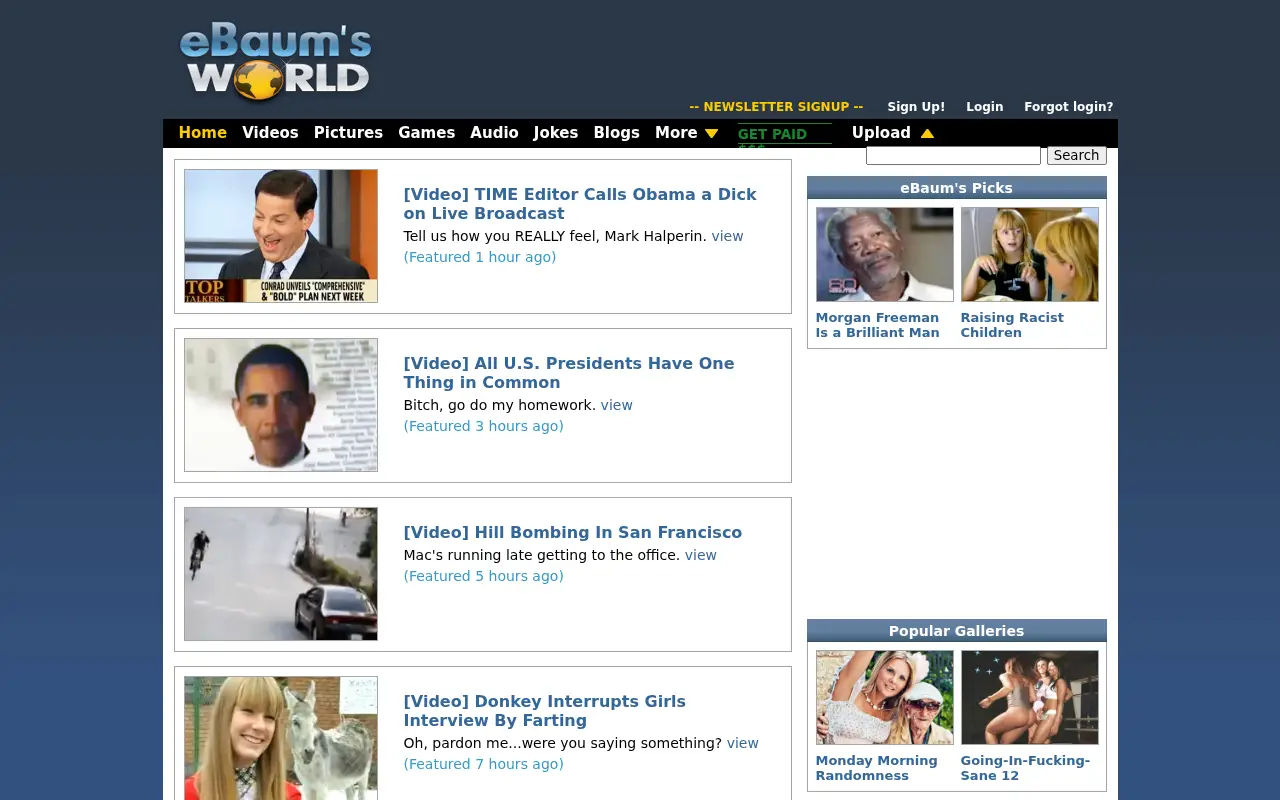Click the Sign Up! link
1280x800 pixels.
coord(916,107)
